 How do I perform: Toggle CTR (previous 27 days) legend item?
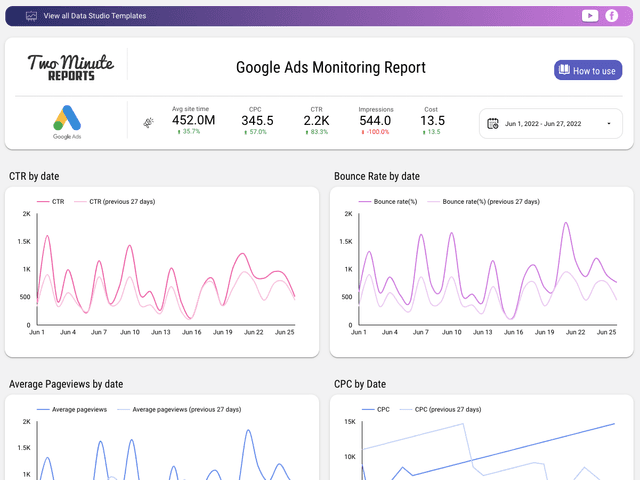click(x=115, y=202)
